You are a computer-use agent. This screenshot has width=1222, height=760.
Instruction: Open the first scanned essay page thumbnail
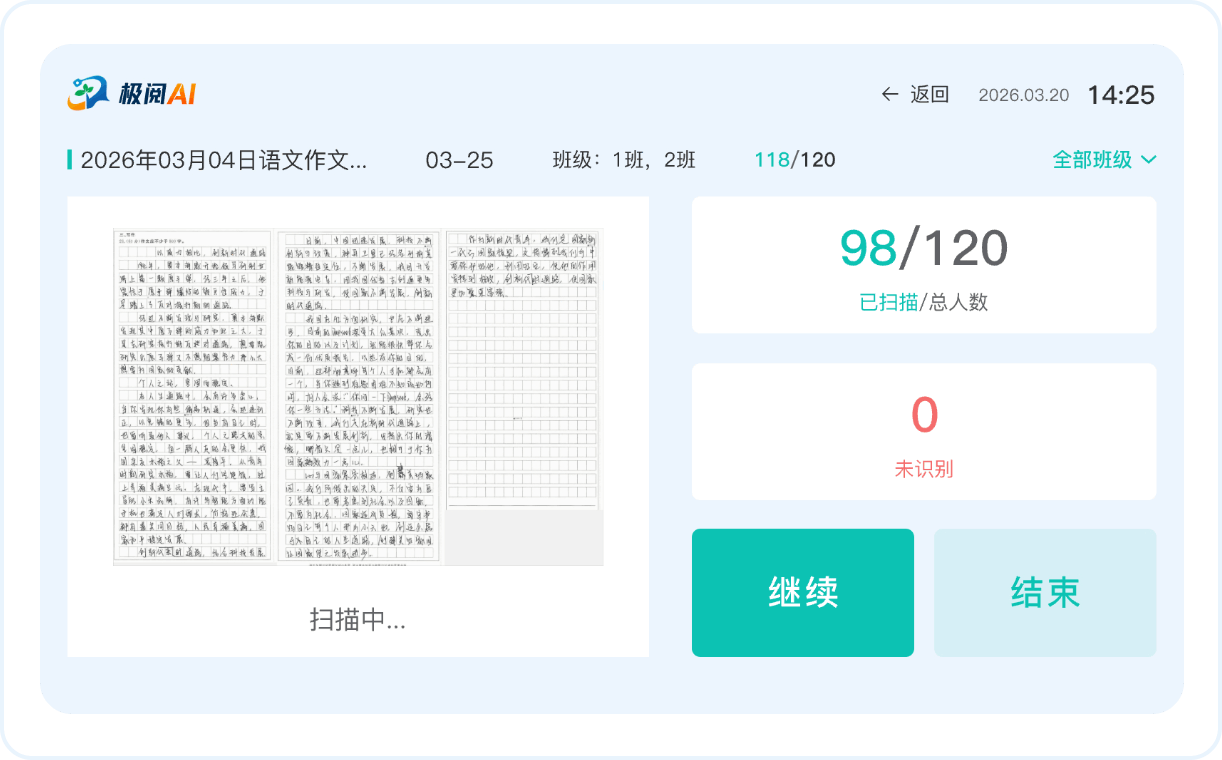click(192, 397)
